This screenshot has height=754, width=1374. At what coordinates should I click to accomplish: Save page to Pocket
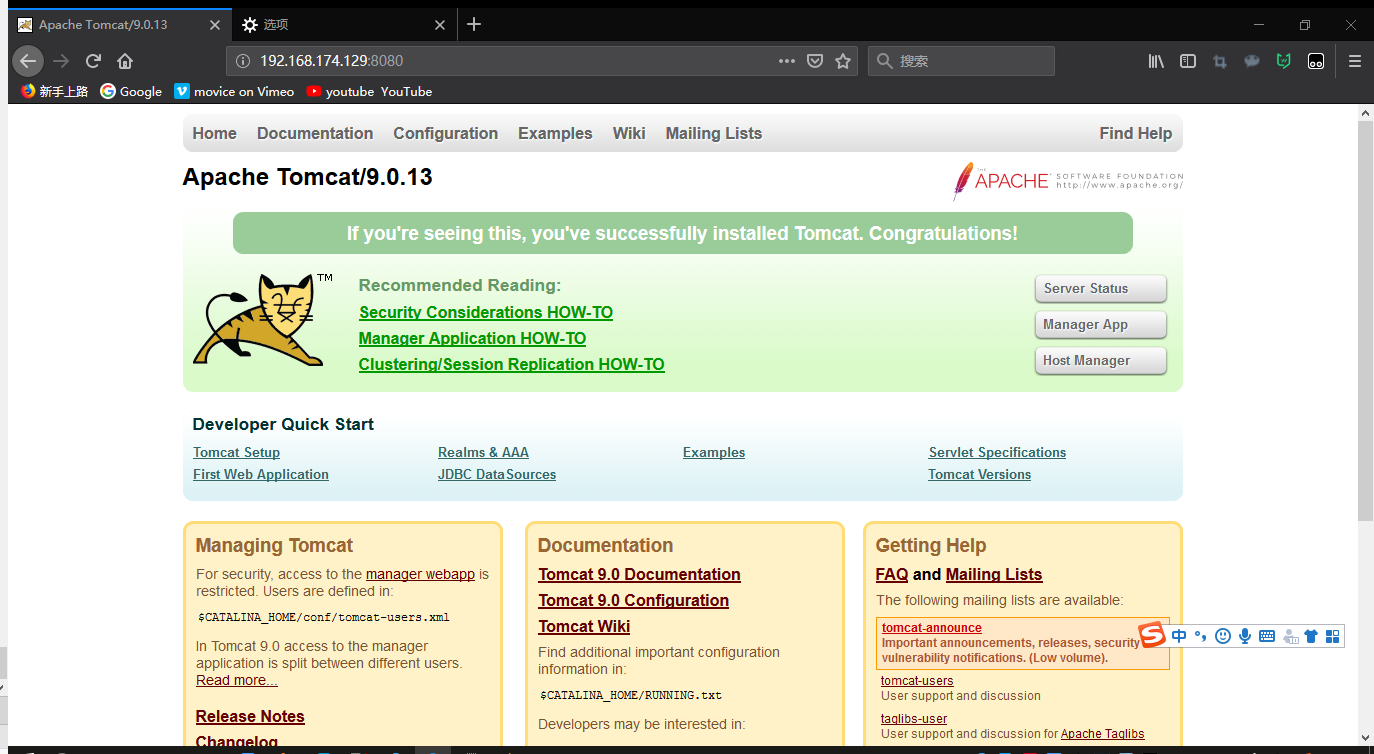tap(815, 61)
